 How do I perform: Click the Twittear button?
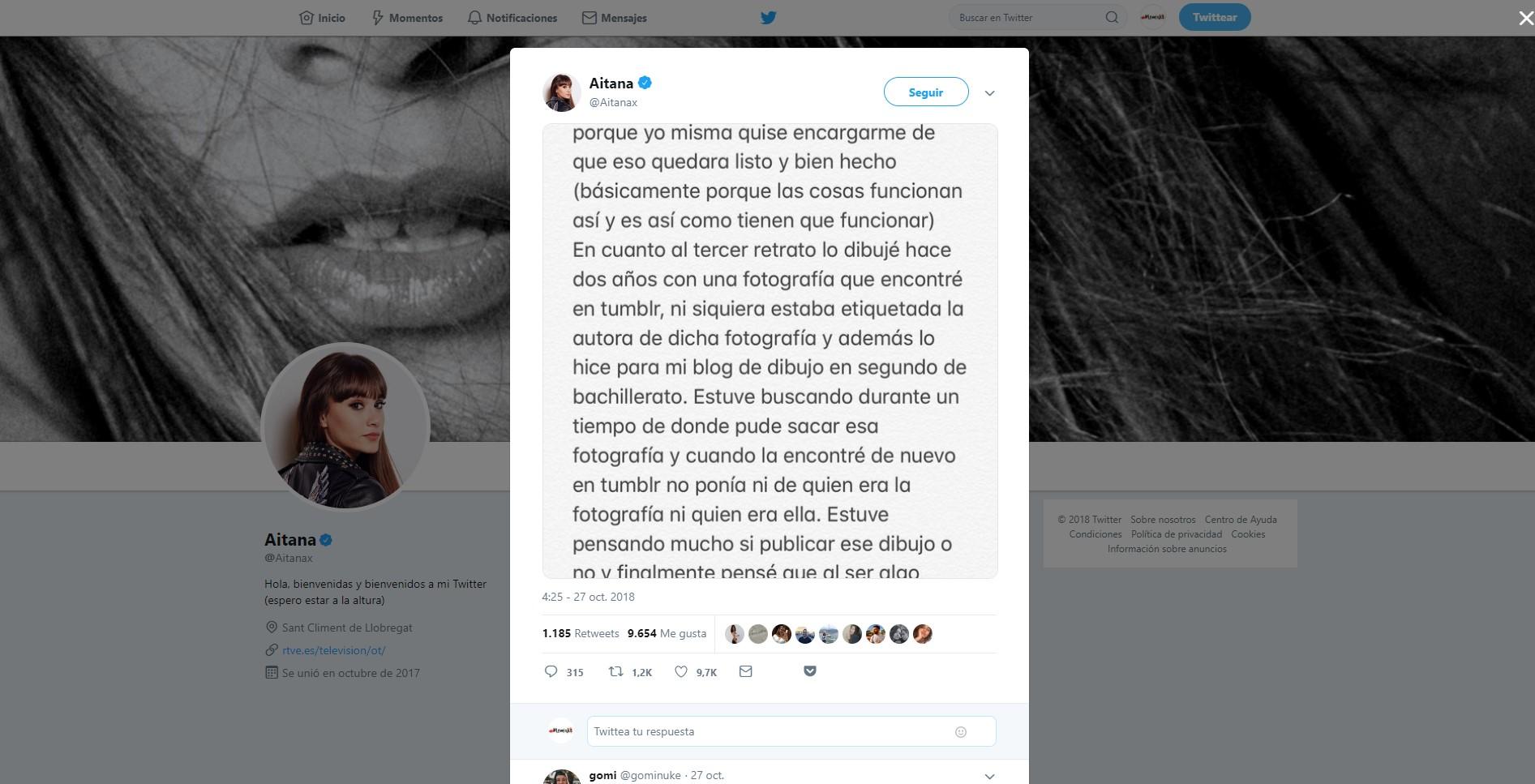(1215, 17)
